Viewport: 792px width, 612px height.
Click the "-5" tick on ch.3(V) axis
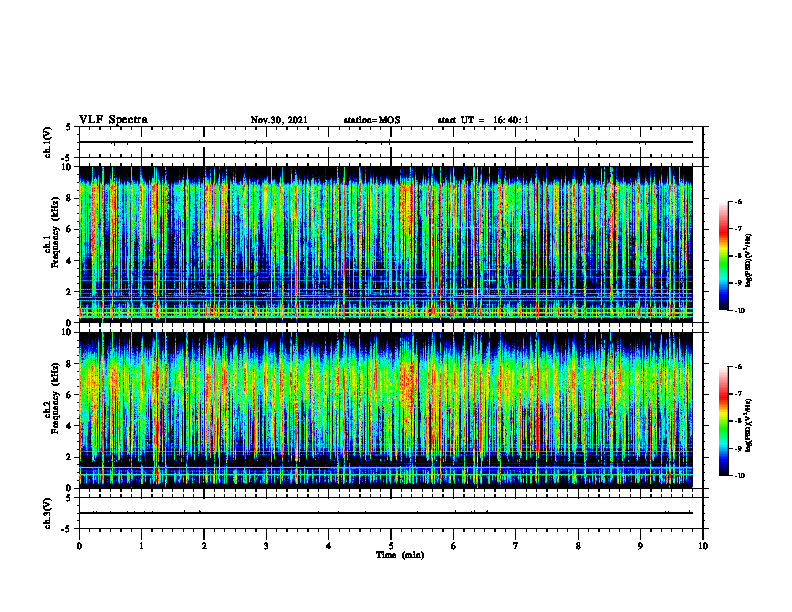(67, 529)
